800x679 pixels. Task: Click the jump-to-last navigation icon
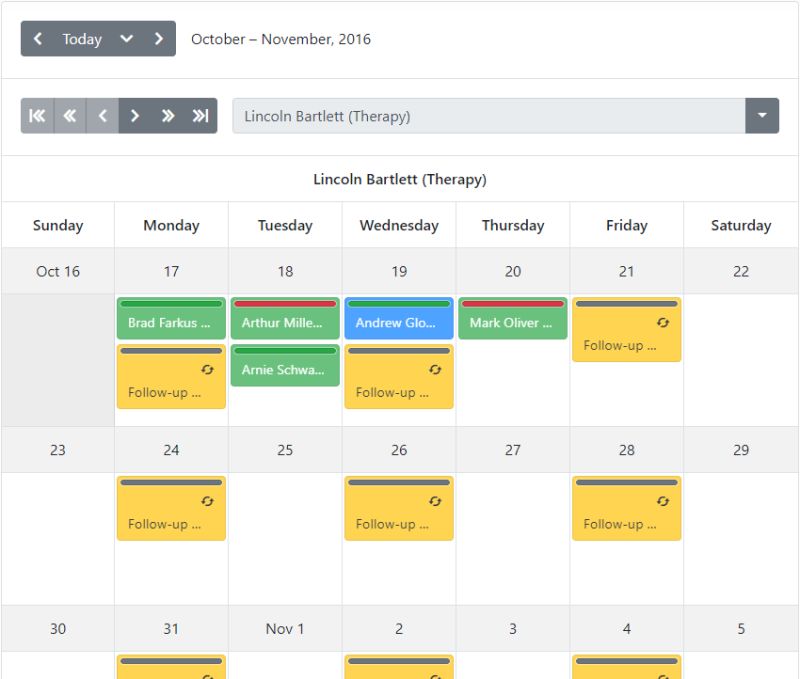tap(202, 115)
